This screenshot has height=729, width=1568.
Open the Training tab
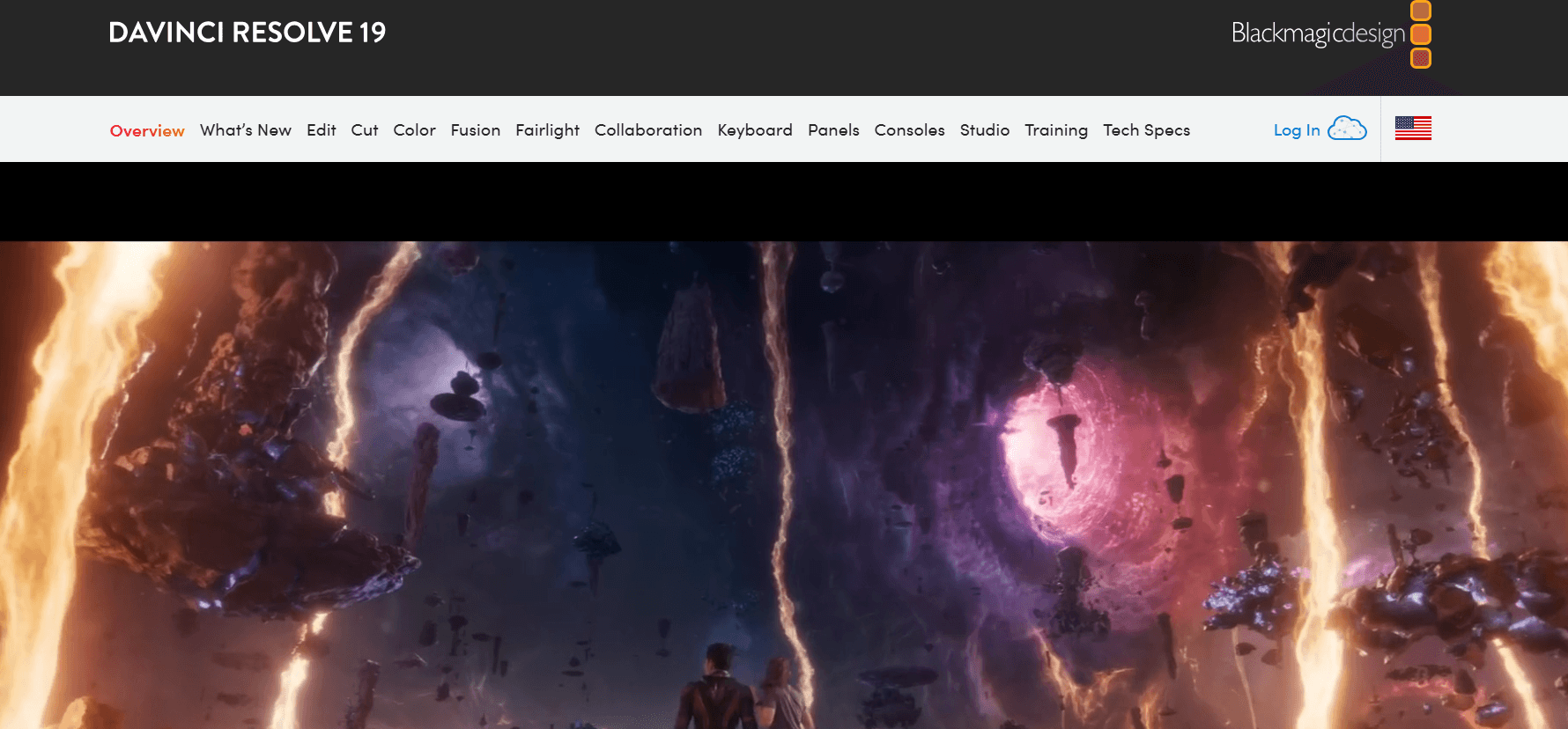point(1056,129)
